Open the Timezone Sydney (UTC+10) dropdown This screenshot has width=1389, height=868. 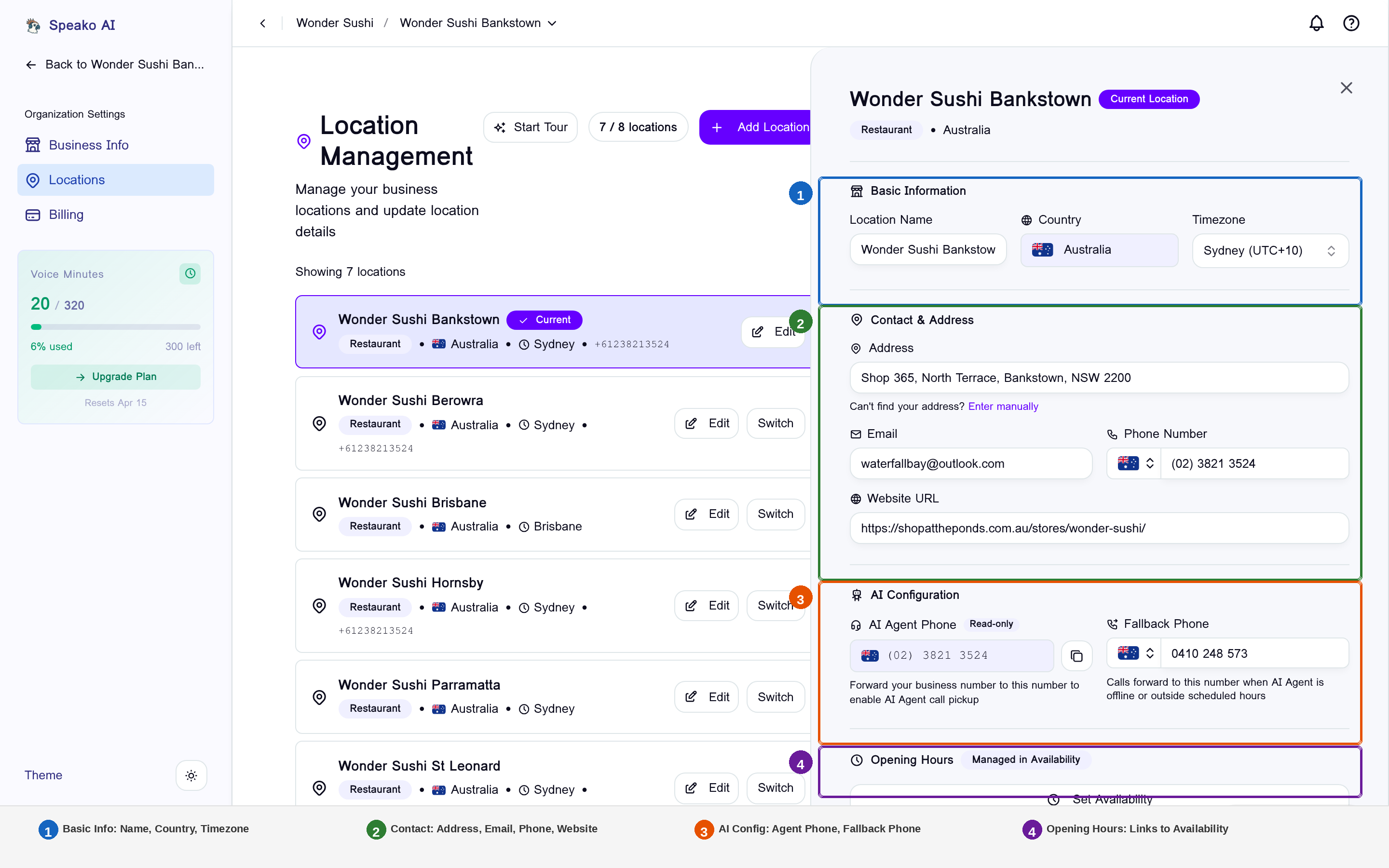click(x=1269, y=250)
